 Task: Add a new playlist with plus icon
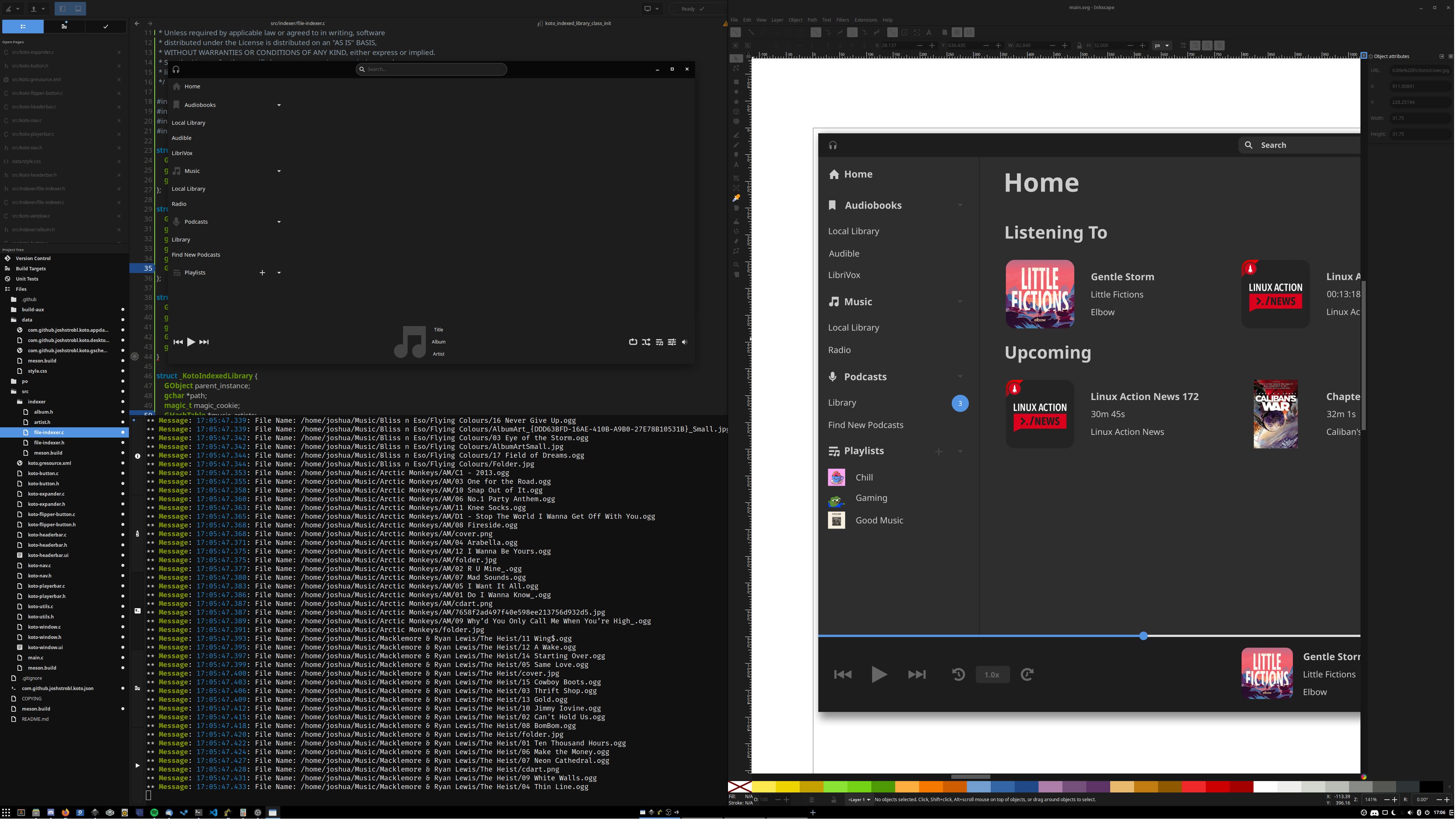coord(262,273)
